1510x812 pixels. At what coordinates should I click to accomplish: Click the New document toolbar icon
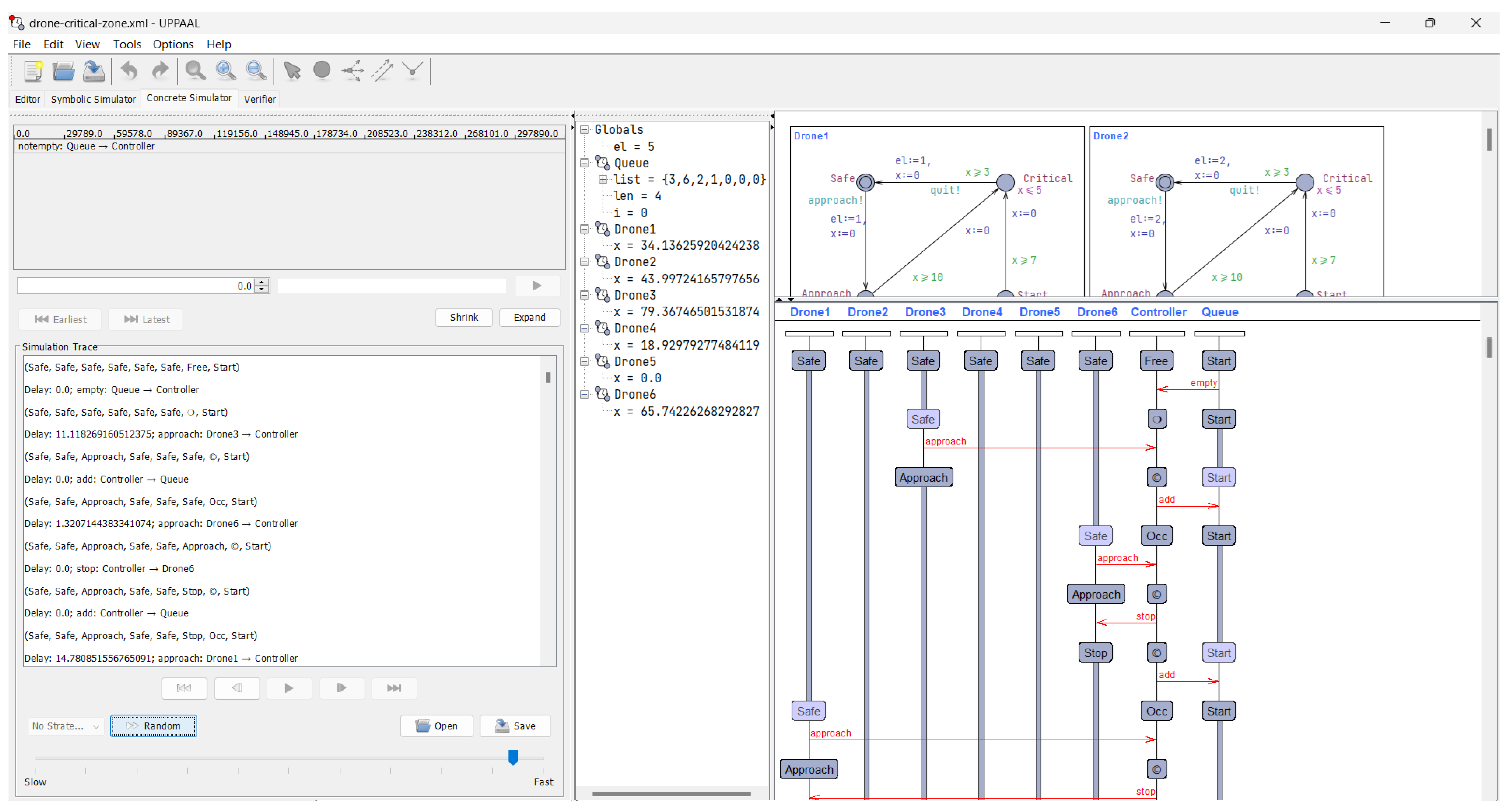coord(33,71)
